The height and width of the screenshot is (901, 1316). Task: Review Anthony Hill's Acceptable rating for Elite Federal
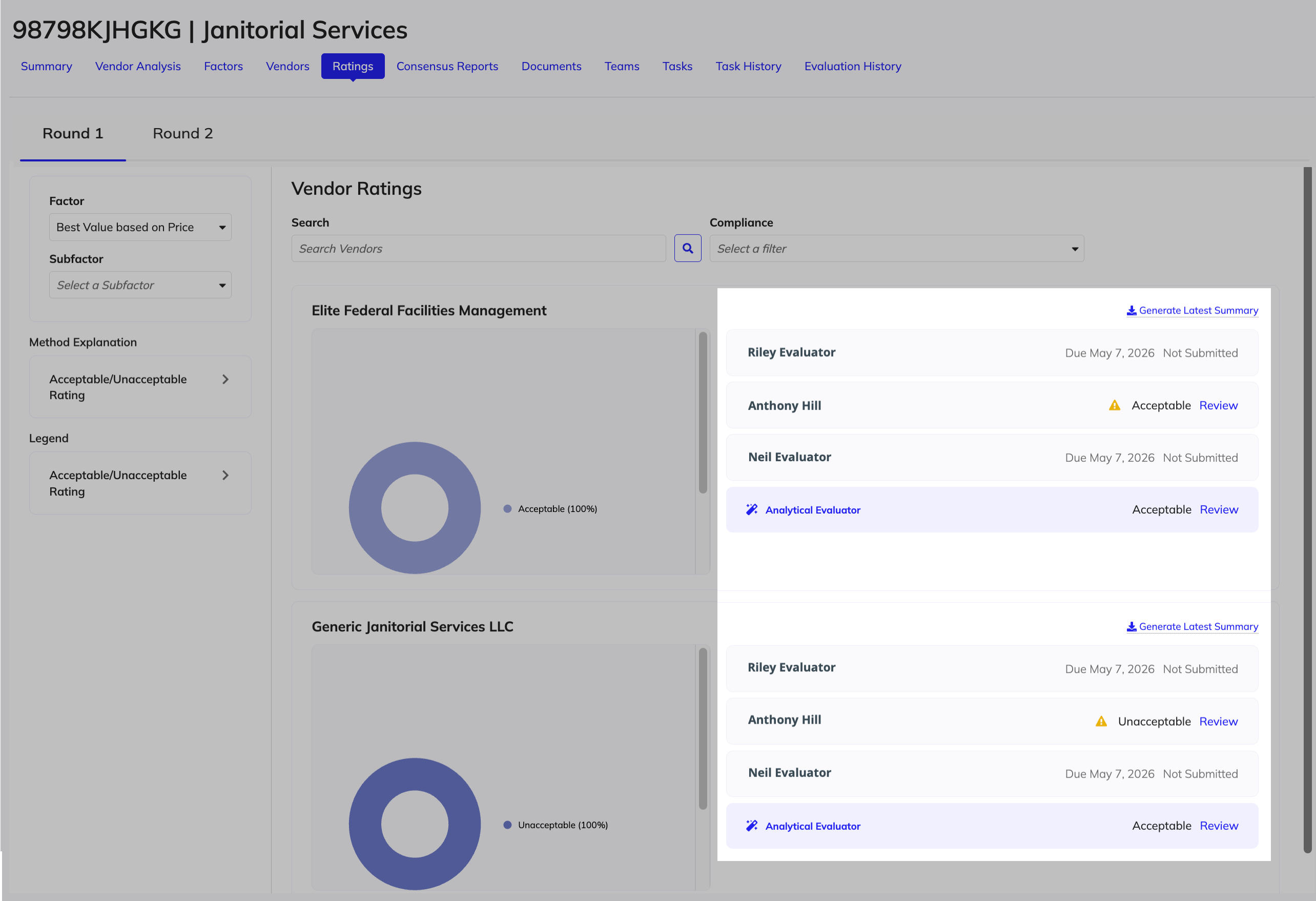click(1218, 405)
